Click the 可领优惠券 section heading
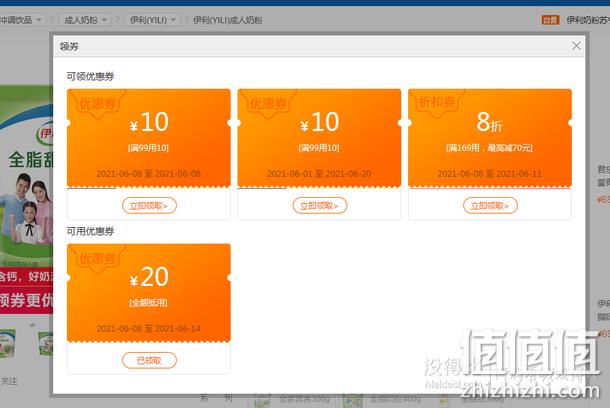 coord(90,76)
